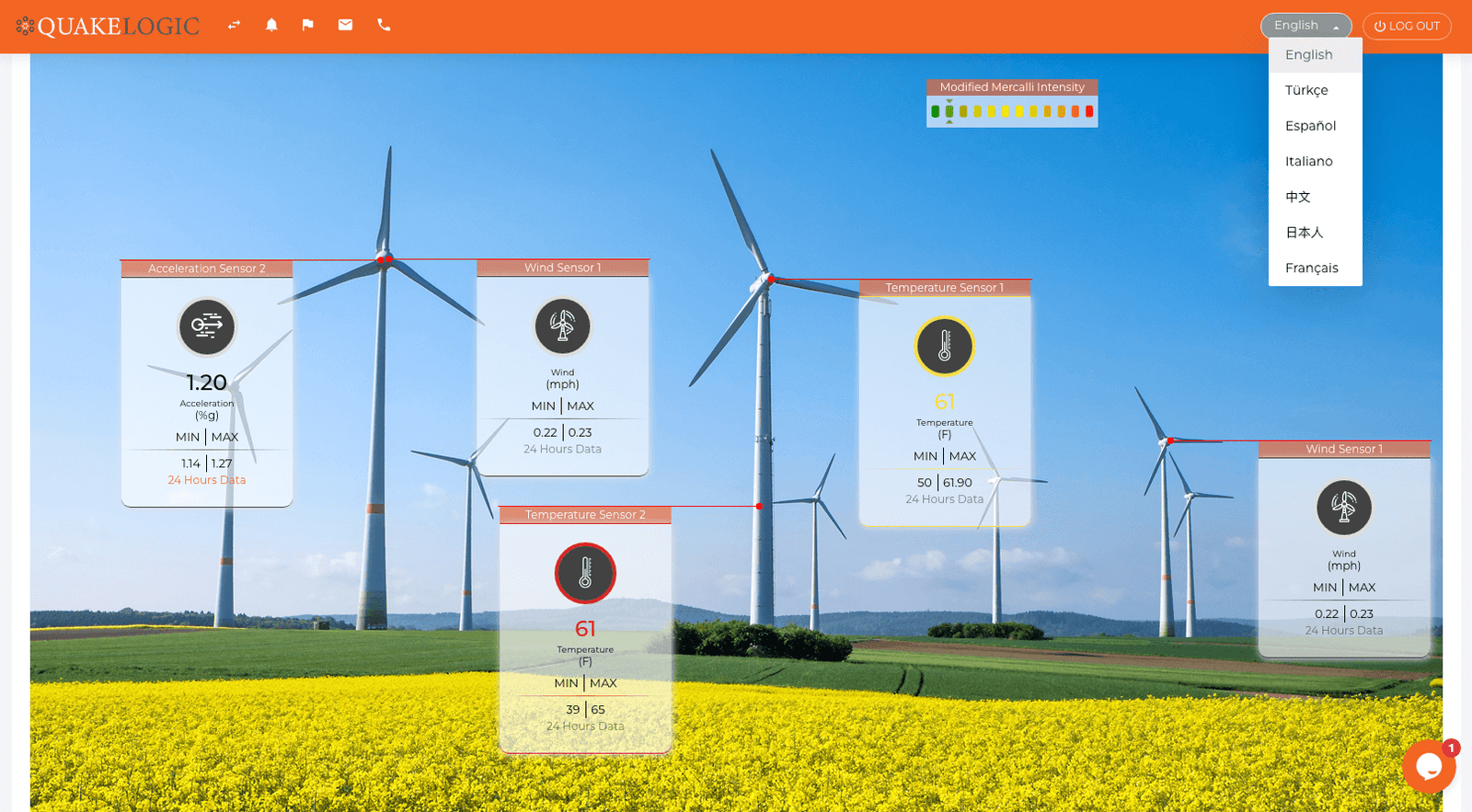The image size is (1472, 812).
Task: Click the red thermometer icon of Temperature Sensor 2
Action: [x=585, y=573]
